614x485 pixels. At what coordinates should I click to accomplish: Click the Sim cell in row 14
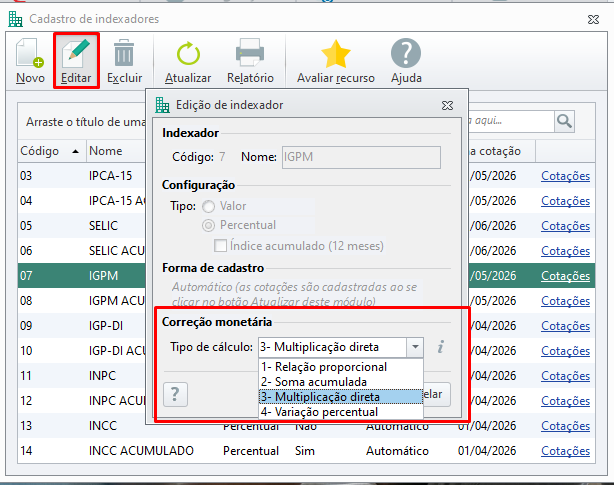pos(305,451)
